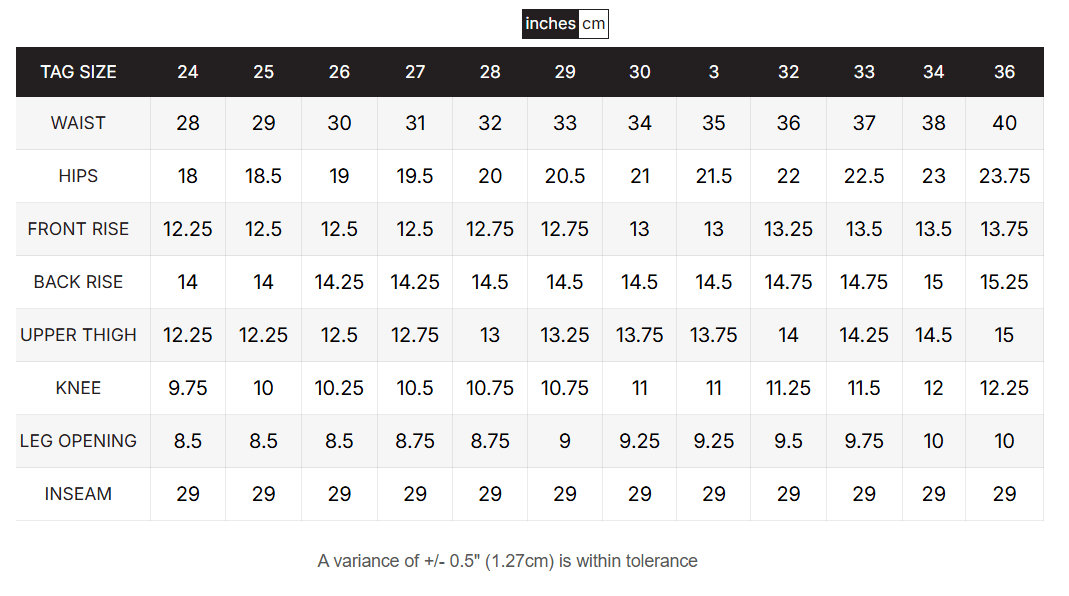Select the tag size 36 column header
1069x596 pixels.
[1004, 72]
